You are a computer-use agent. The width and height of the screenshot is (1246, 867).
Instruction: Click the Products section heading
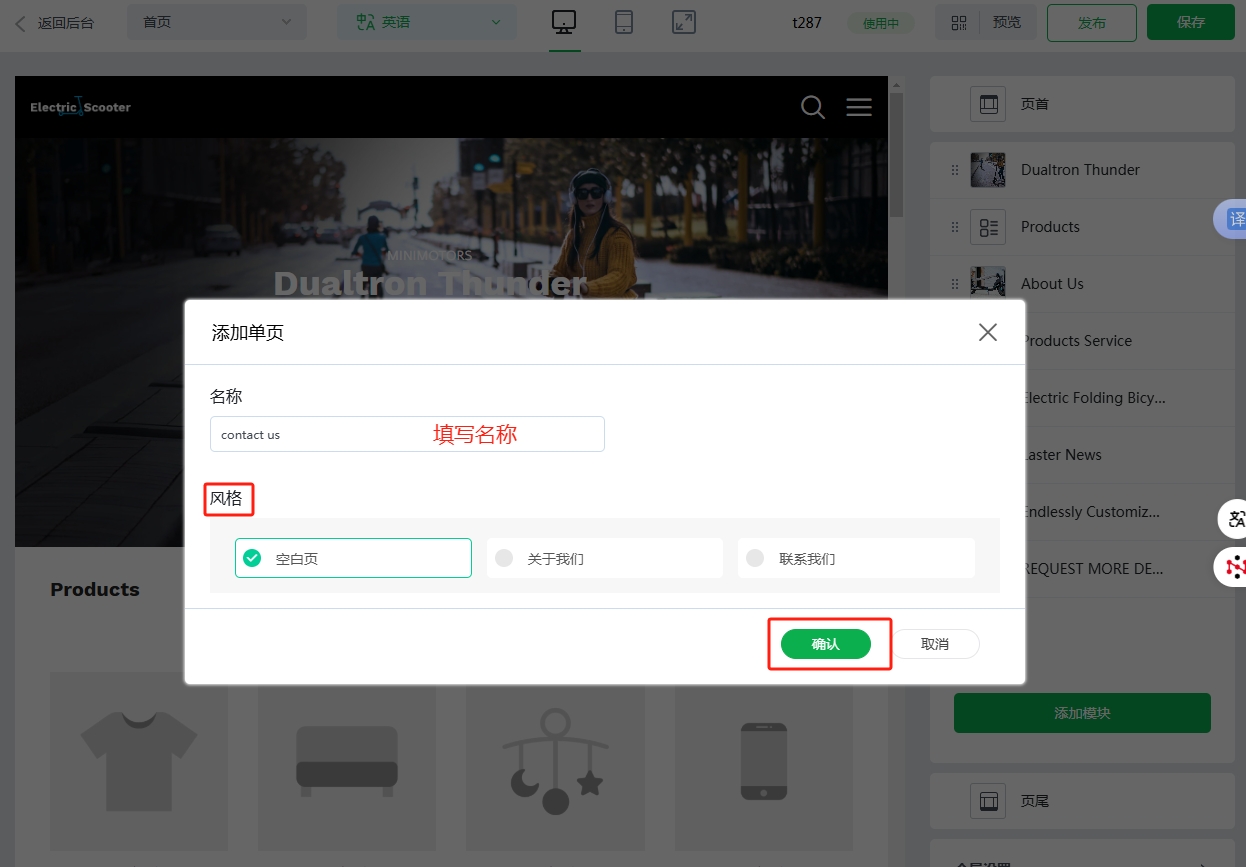95,589
